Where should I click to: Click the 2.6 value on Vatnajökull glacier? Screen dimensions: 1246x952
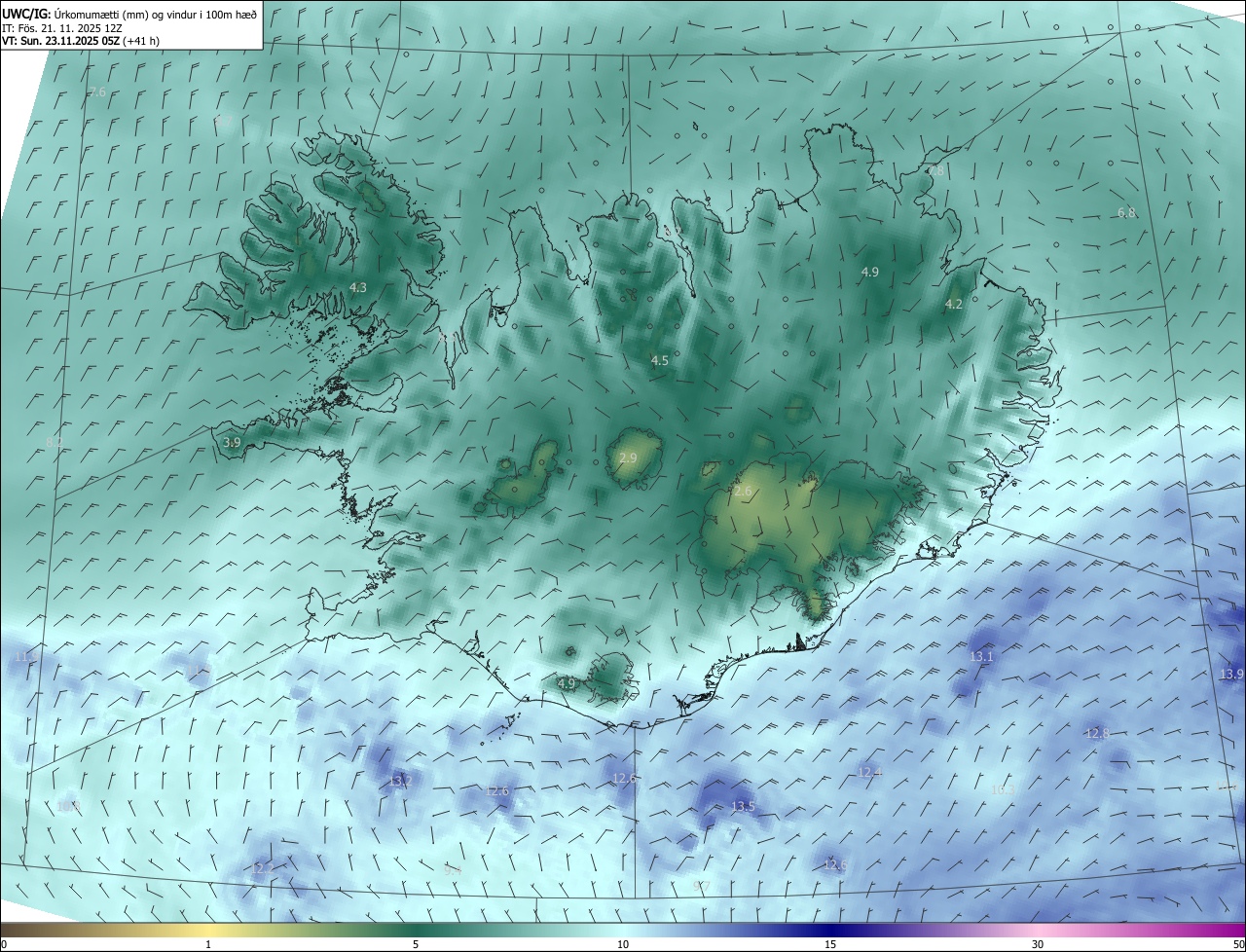coord(743,492)
